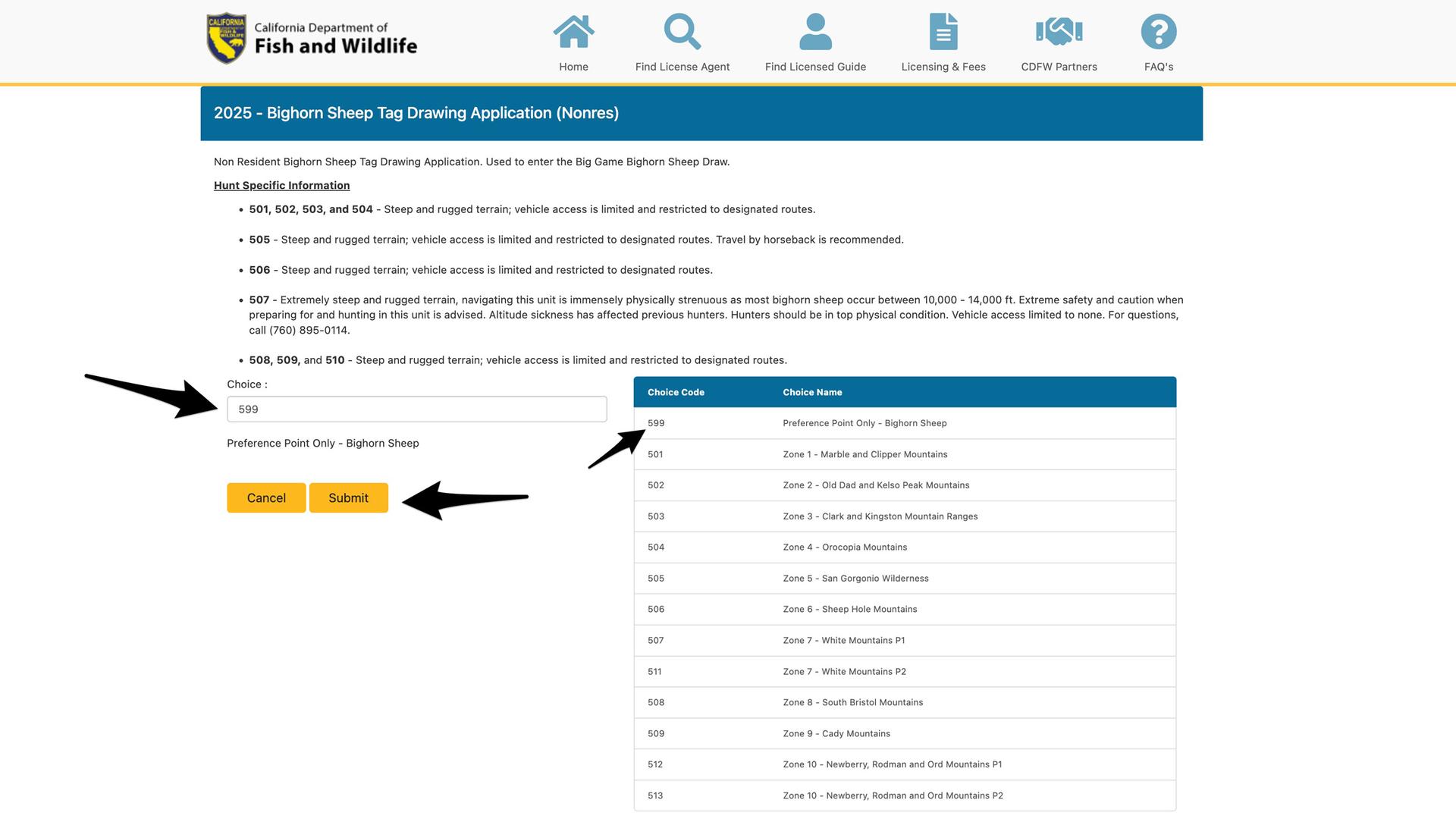This screenshot has height=822, width=1456.
Task: Select Zone 1 Marble and Clipper Mountains
Action: coord(864,454)
